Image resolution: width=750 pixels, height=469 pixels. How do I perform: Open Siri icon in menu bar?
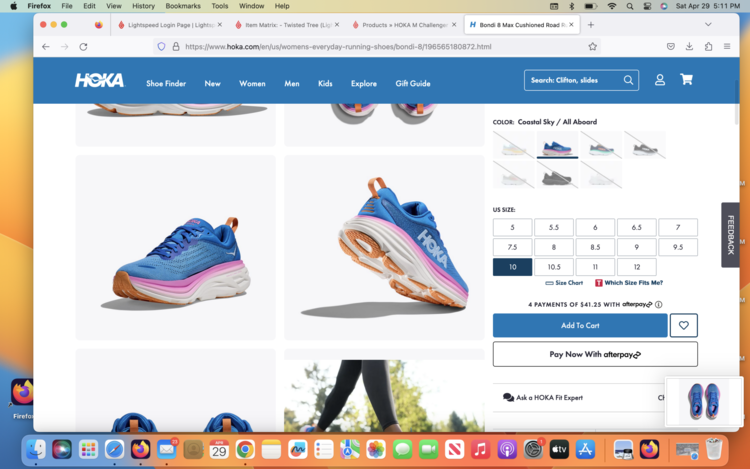tap(664, 6)
